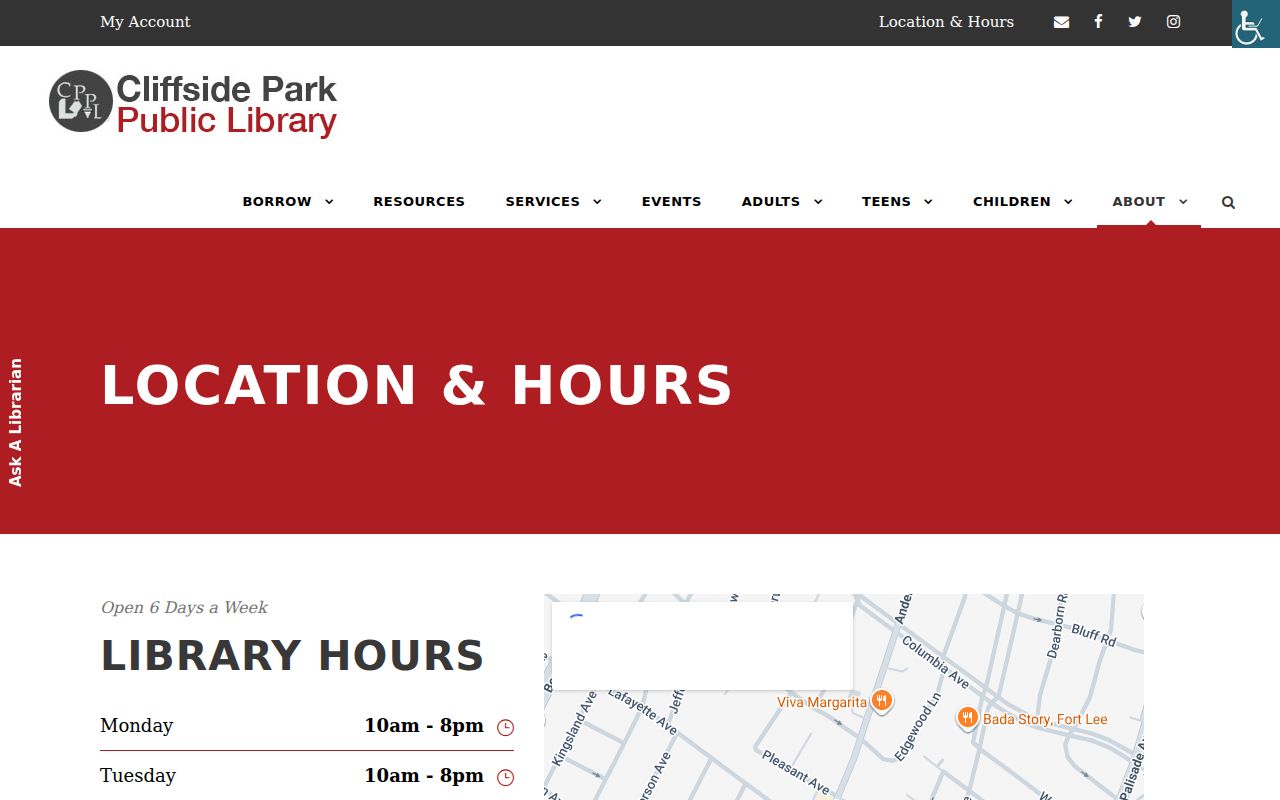Click the Cliffside Park Public Library logo
This screenshot has width=1280, height=800.
pyautogui.click(x=193, y=102)
